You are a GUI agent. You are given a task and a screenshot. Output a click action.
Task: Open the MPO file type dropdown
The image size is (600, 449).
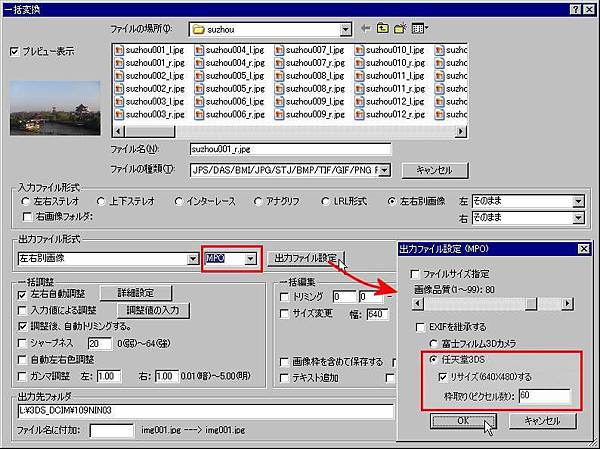coord(250,259)
